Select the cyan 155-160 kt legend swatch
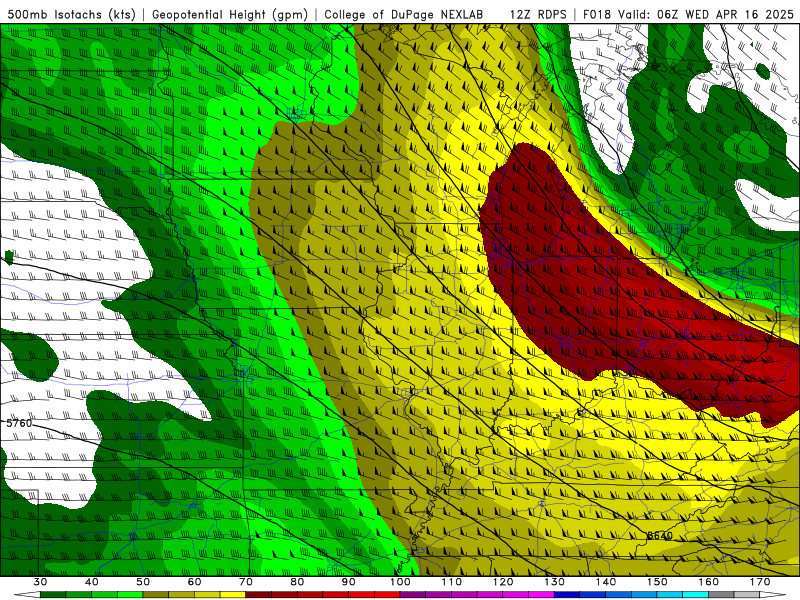 (x=696, y=595)
